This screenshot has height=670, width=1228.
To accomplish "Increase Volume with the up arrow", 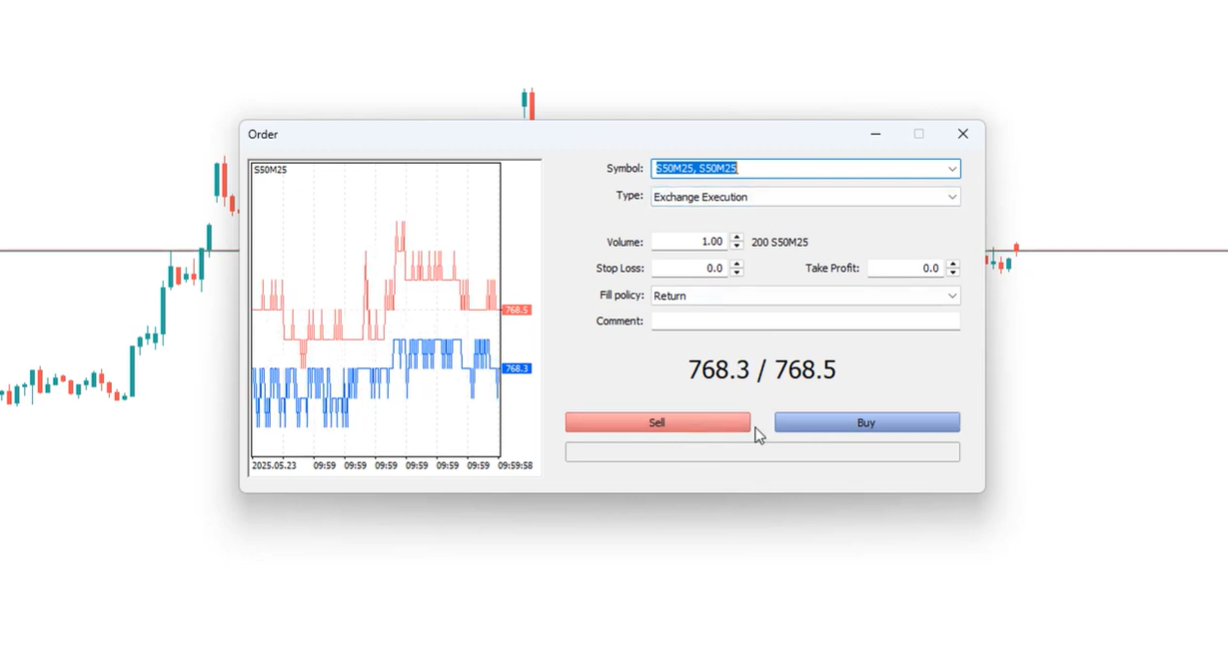I will click(737, 238).
